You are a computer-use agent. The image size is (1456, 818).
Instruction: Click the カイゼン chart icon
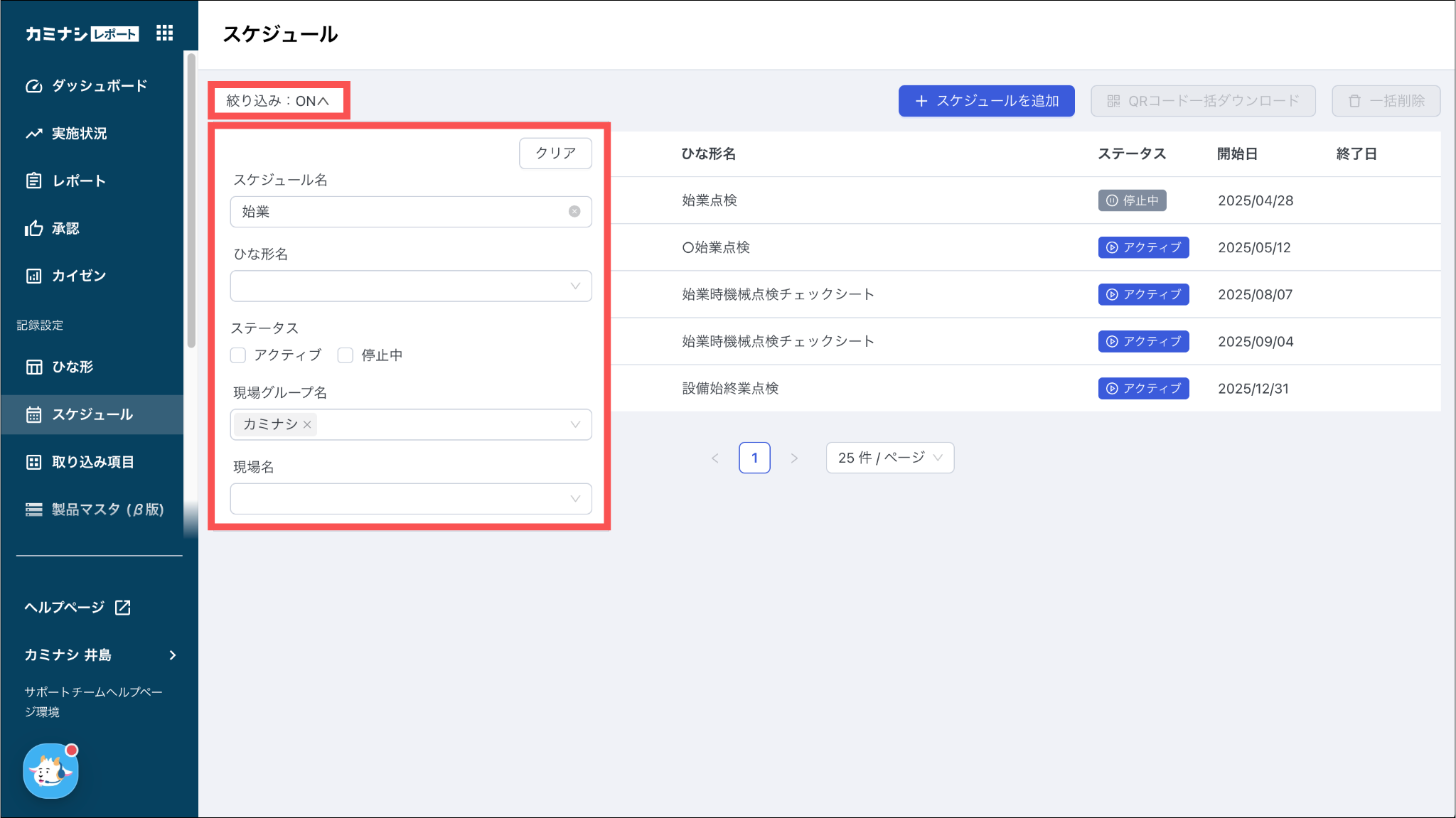tap(33, 276)
